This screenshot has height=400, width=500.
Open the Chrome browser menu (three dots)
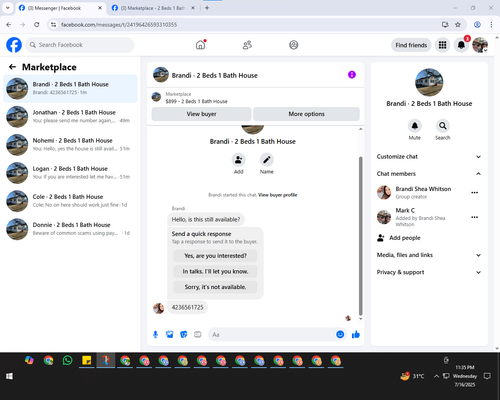pos(491,25)
